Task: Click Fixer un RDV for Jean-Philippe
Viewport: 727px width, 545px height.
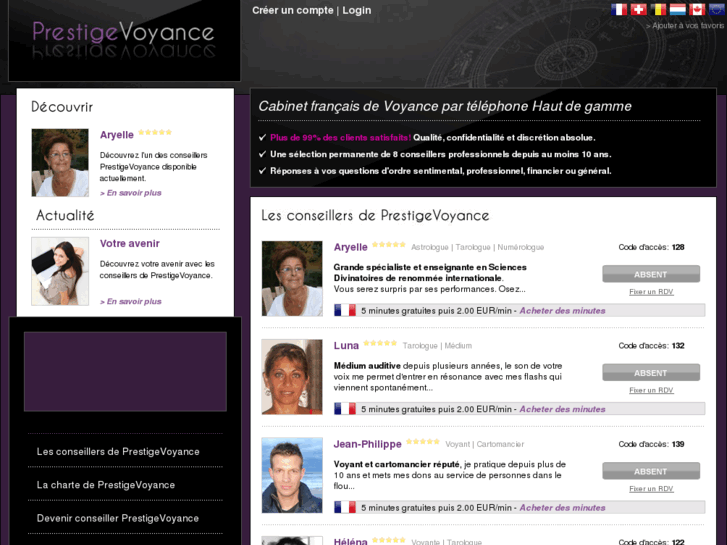Action: pos(651,488)
